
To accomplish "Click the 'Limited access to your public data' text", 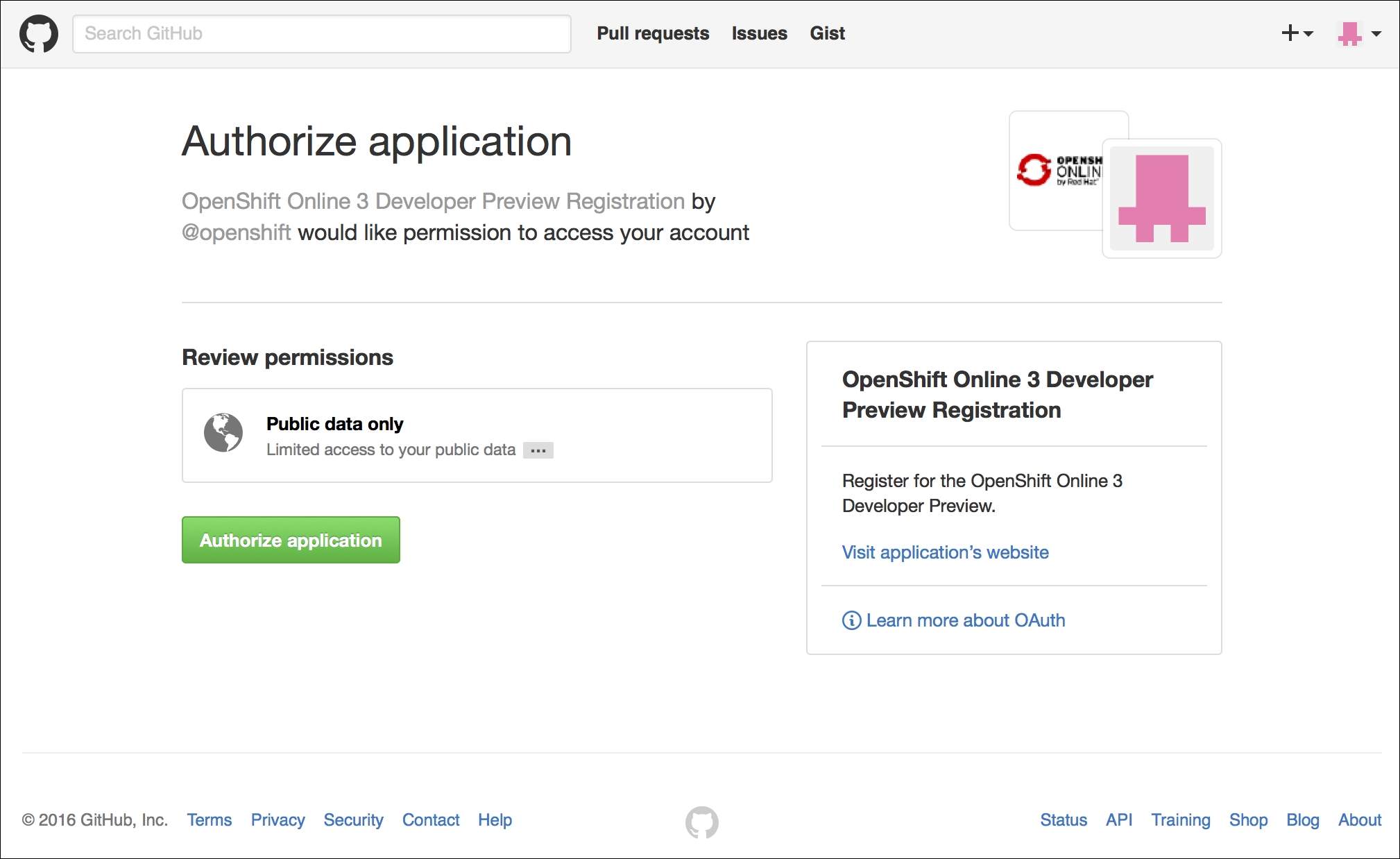I will coord(391,450).
